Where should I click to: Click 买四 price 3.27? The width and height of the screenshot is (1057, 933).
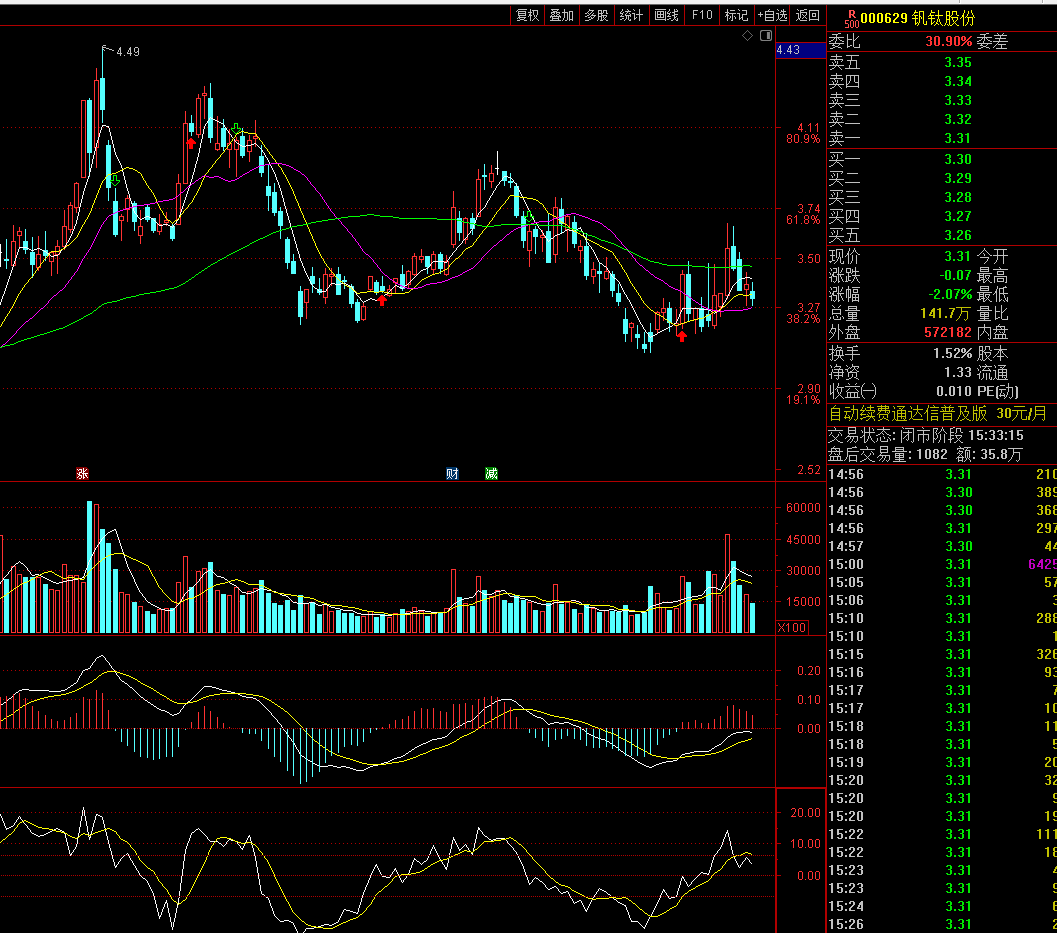tap(957, 216)
